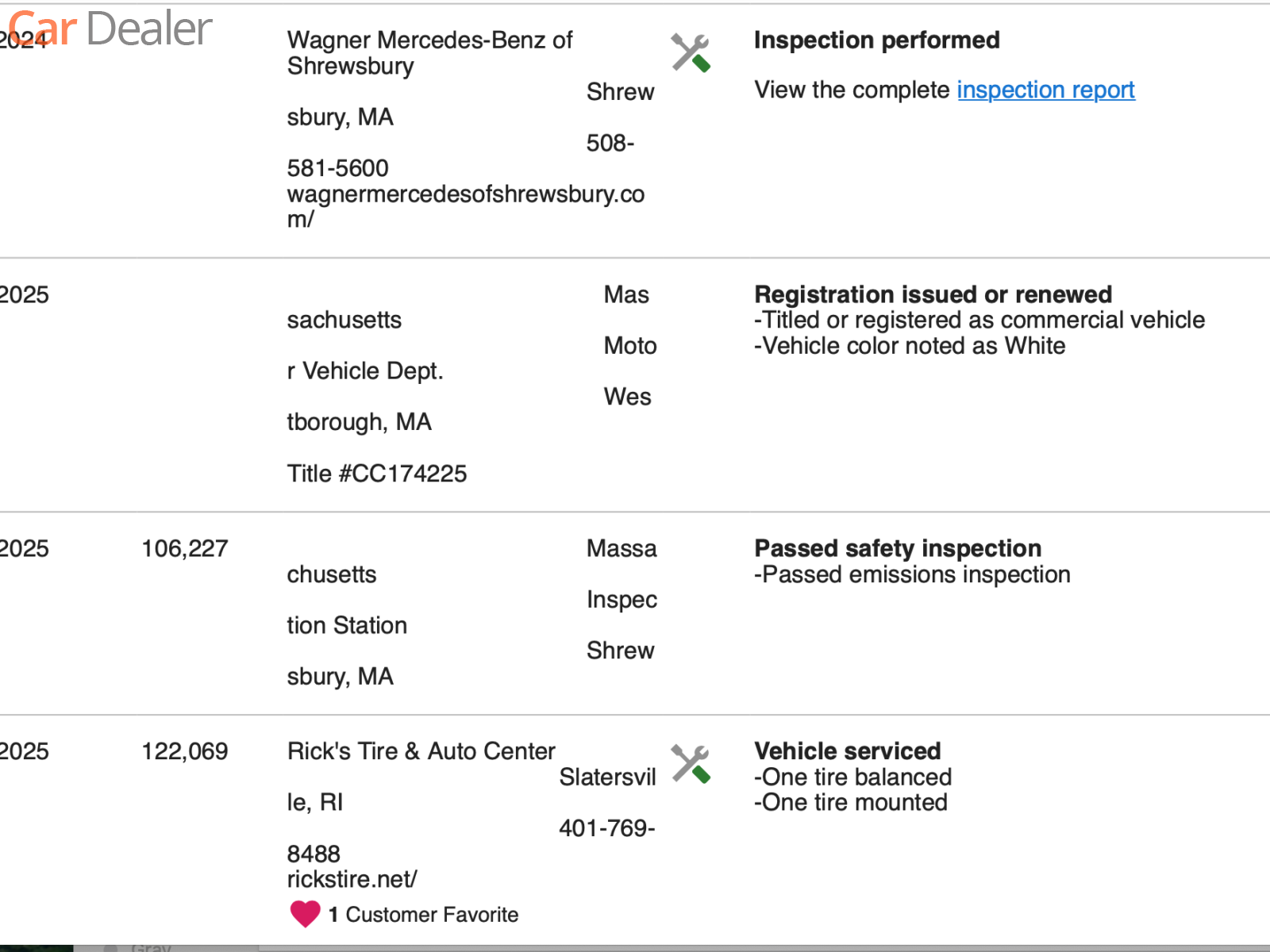Click service wrench icon beside Wagner Mercedes-Benz
Image resolution: width=1270 pixels, height=952 pixels.
pos(691,52)
